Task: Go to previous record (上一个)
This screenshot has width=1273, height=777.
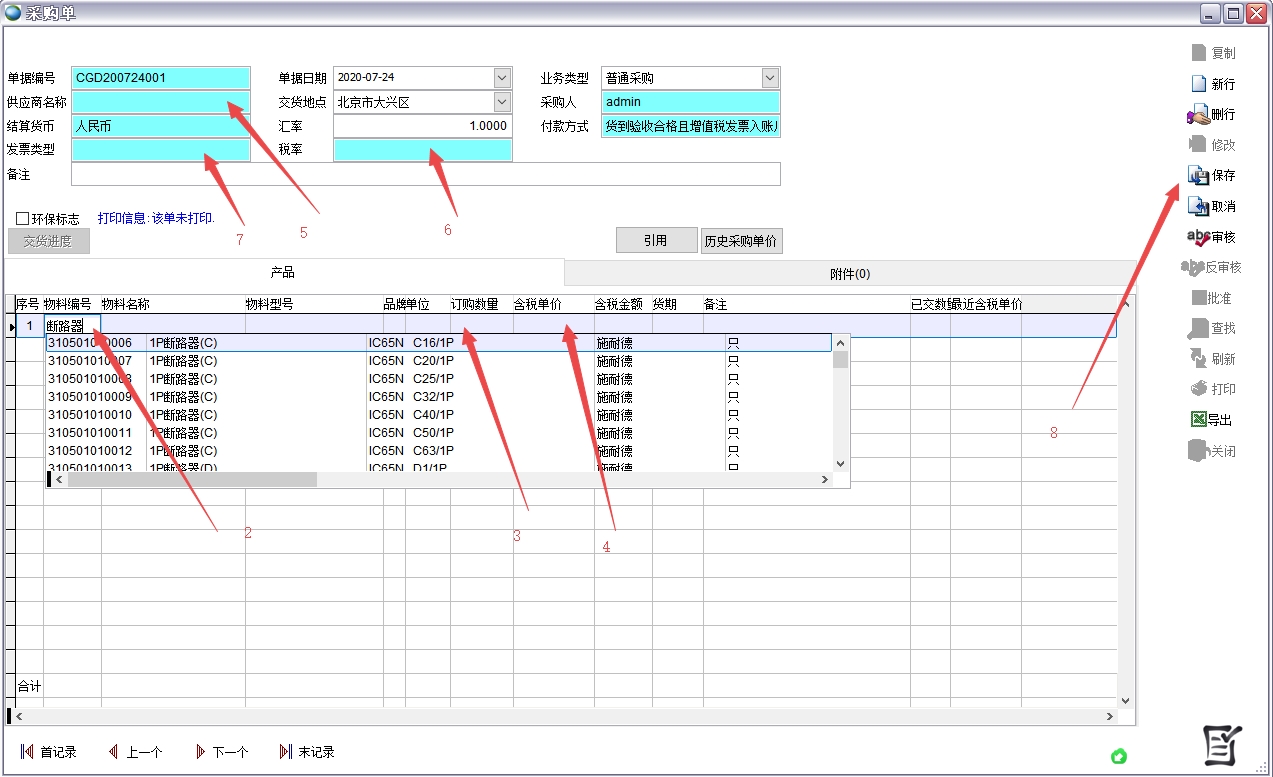Action: [x=113, y=752]
